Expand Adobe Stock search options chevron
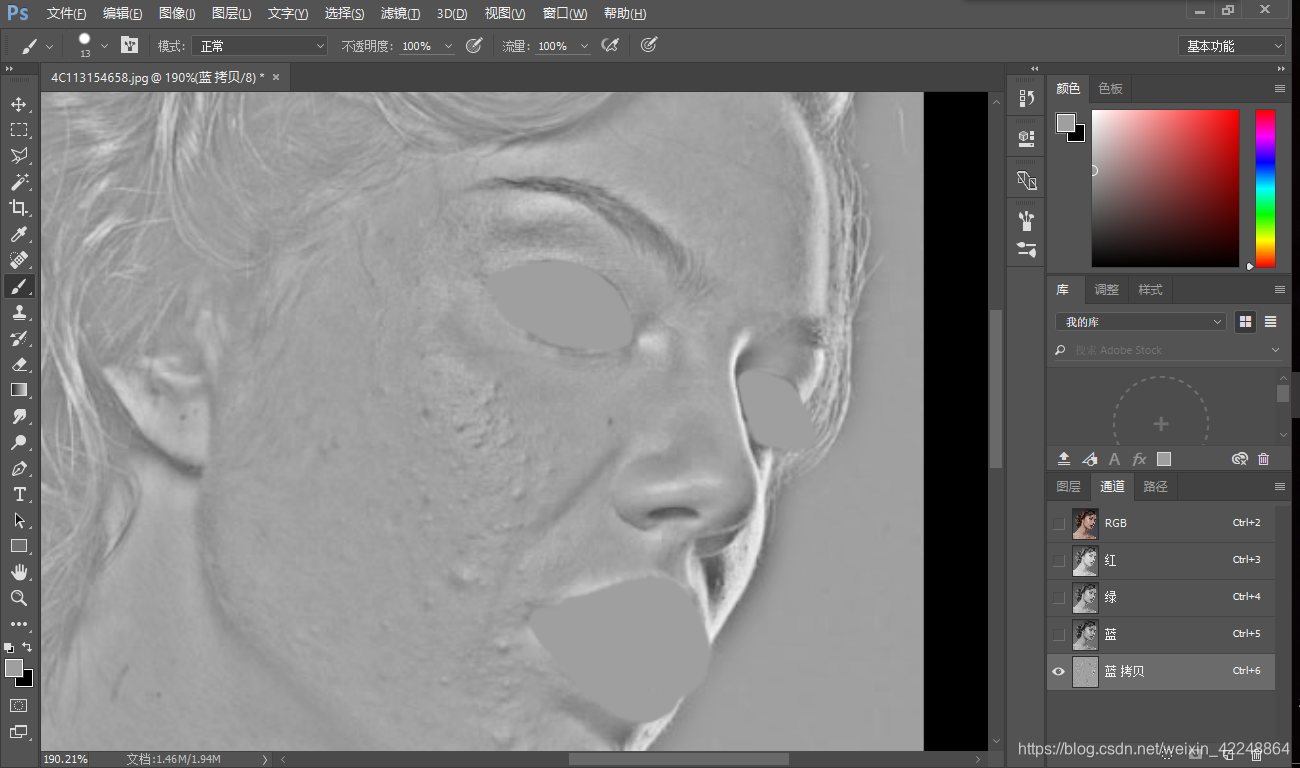 (1275, 350)
